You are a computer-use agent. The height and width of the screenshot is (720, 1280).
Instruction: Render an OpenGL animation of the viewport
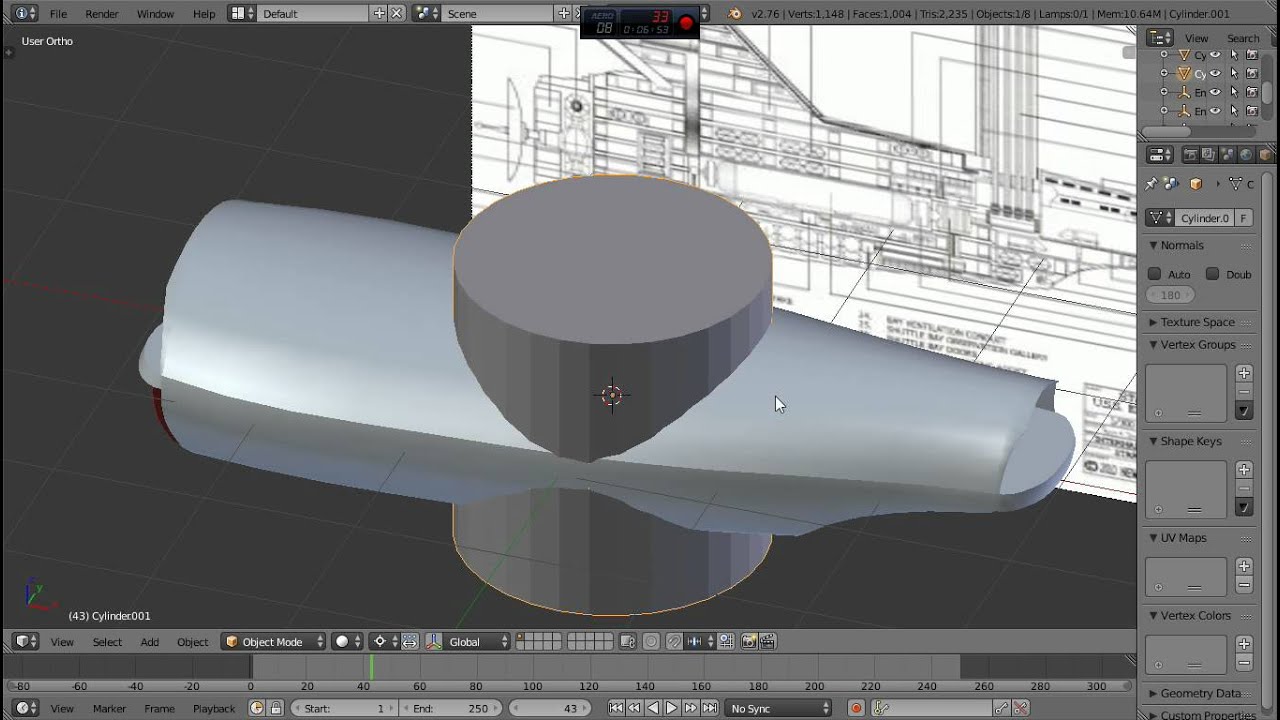pyautogui.click(x=768, y=642)
